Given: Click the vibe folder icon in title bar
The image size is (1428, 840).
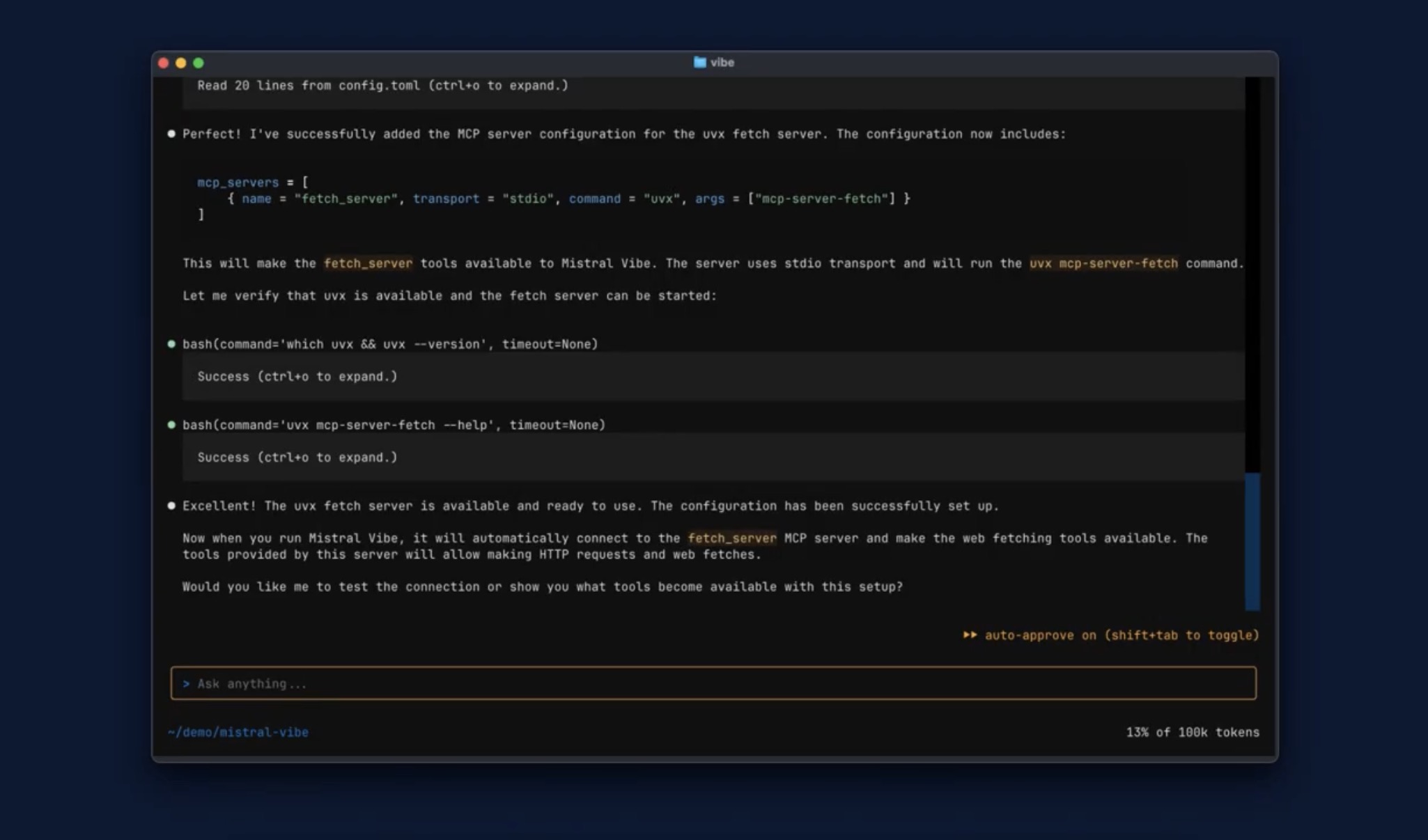Looking at the screenshot, I should pos(699,63).
